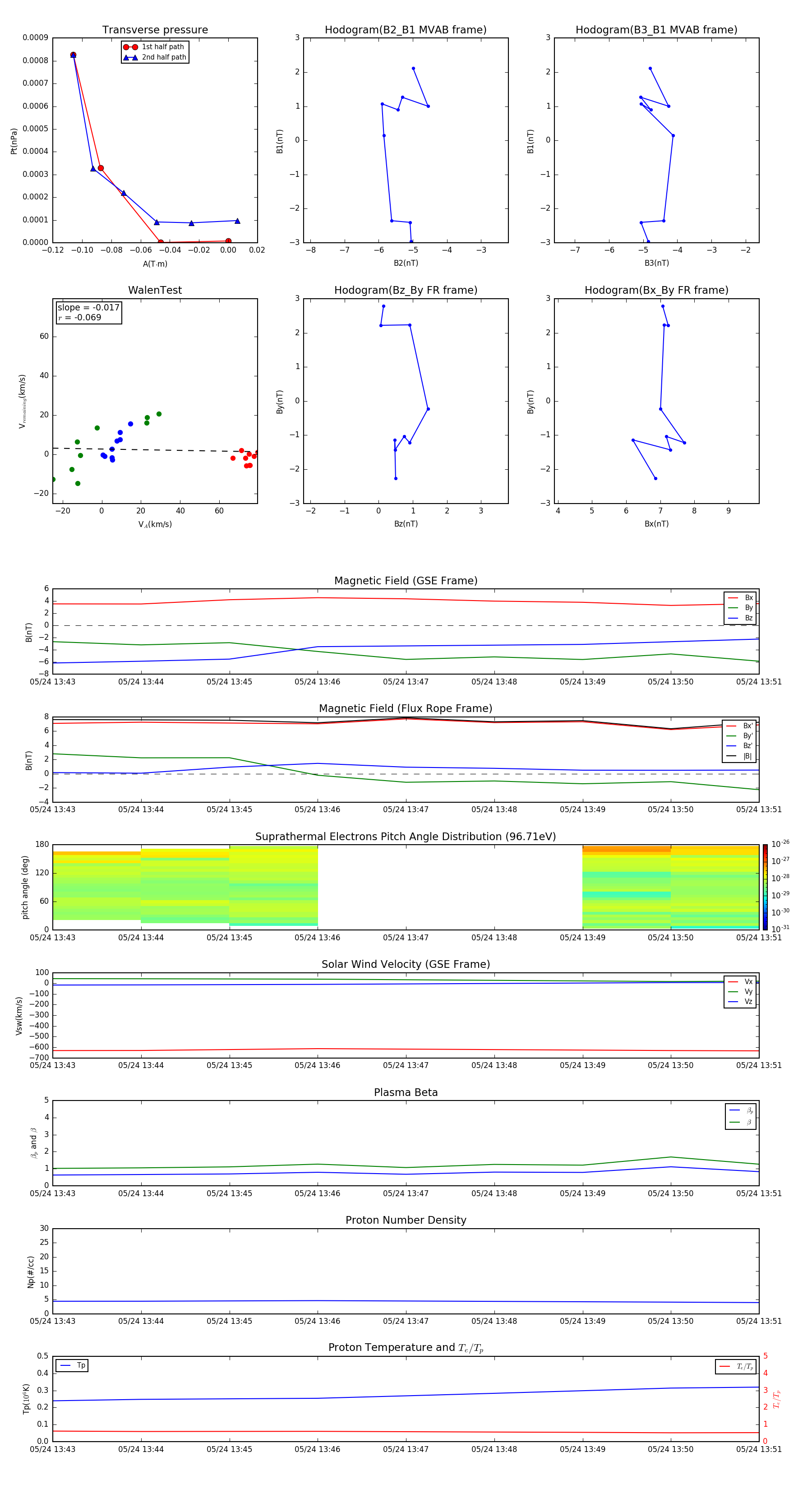Select the "r = -0.069" annotation text
Viewport: 812px width, 1489px height.
[x=80, y=317]
